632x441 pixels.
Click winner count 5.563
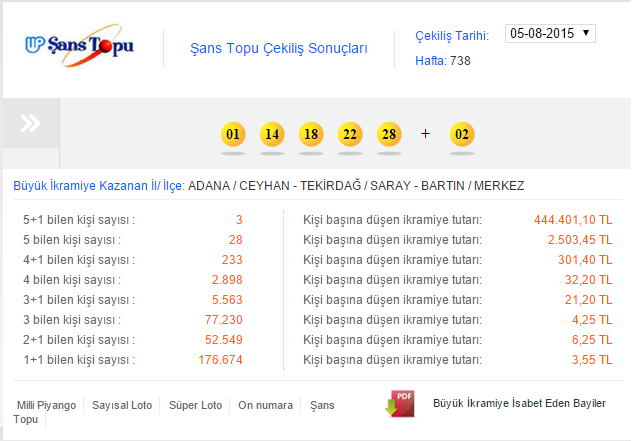pos(227,300)
